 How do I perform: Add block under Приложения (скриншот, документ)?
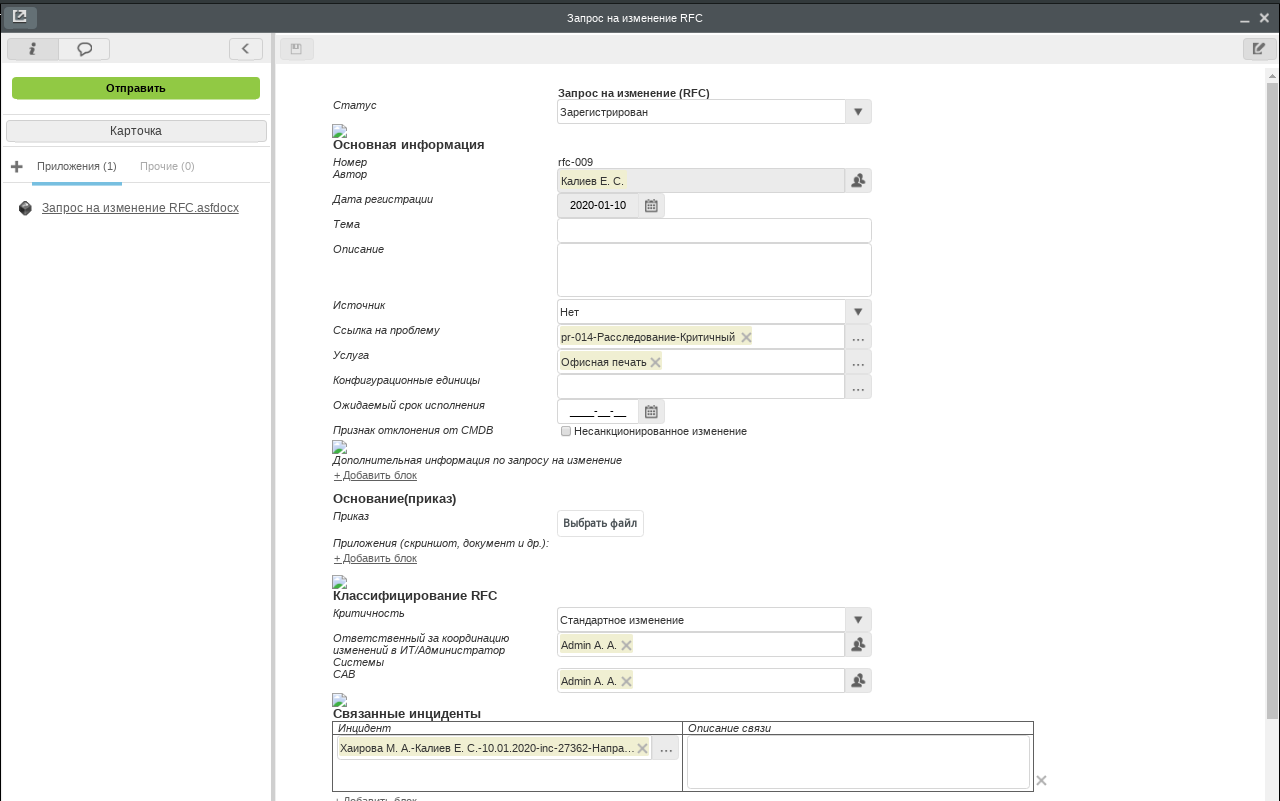click(375, 558)
